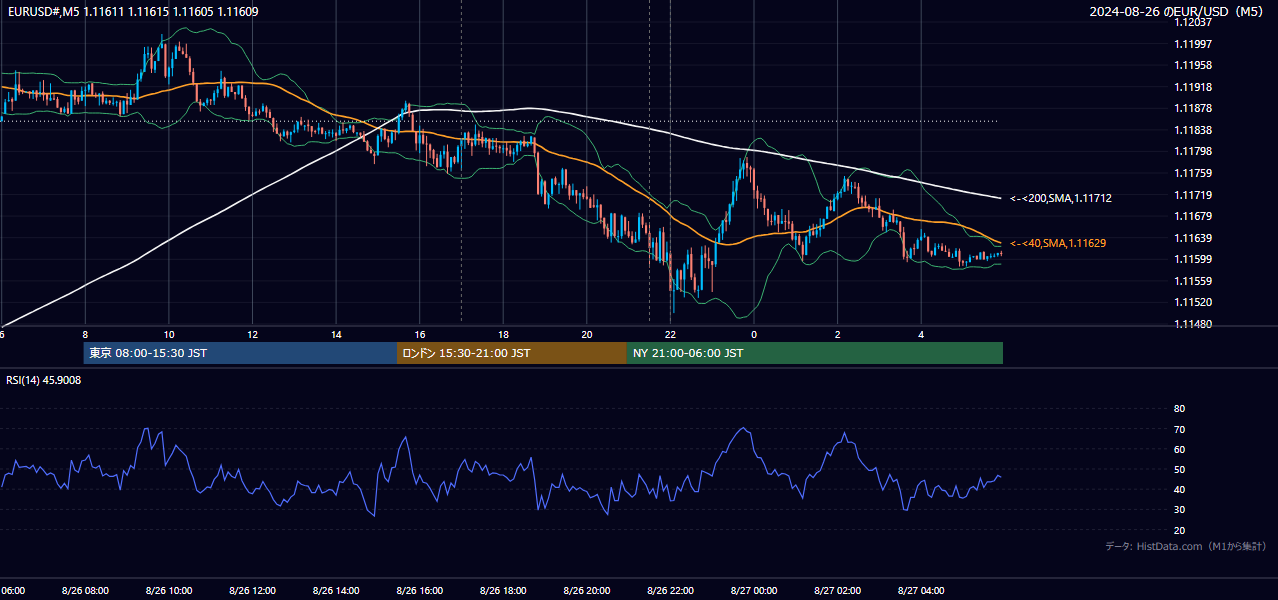
Task: Click price level 1.11958 on the price axis
Action: (x=1193, y=65)
